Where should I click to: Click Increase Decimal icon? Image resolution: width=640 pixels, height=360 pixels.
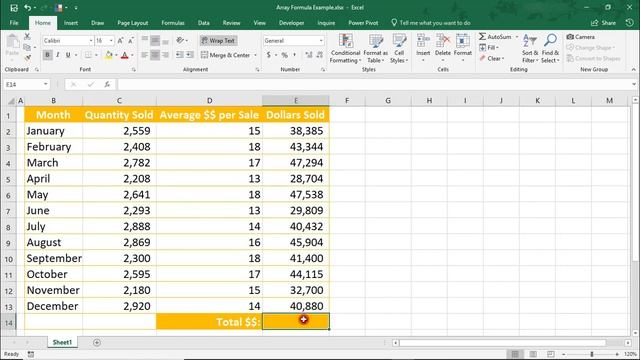pos(309,55)
